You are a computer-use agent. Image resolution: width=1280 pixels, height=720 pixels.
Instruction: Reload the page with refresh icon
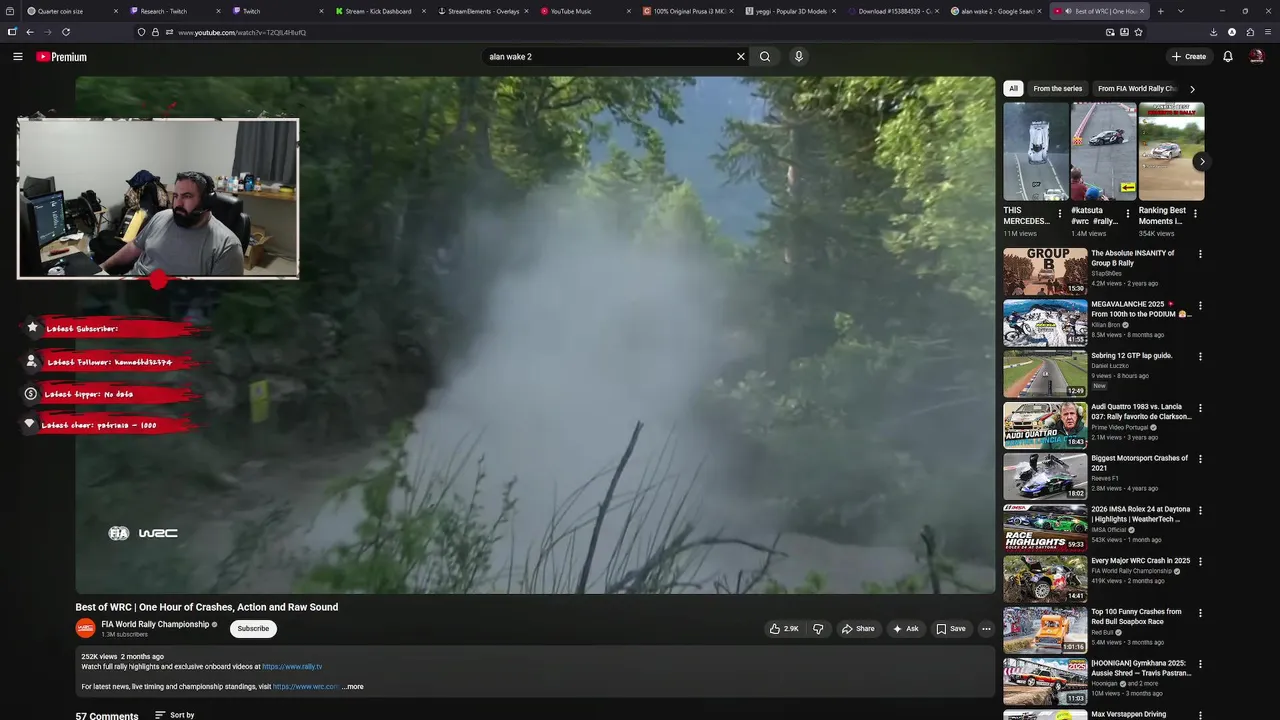[x=66, y=32]
